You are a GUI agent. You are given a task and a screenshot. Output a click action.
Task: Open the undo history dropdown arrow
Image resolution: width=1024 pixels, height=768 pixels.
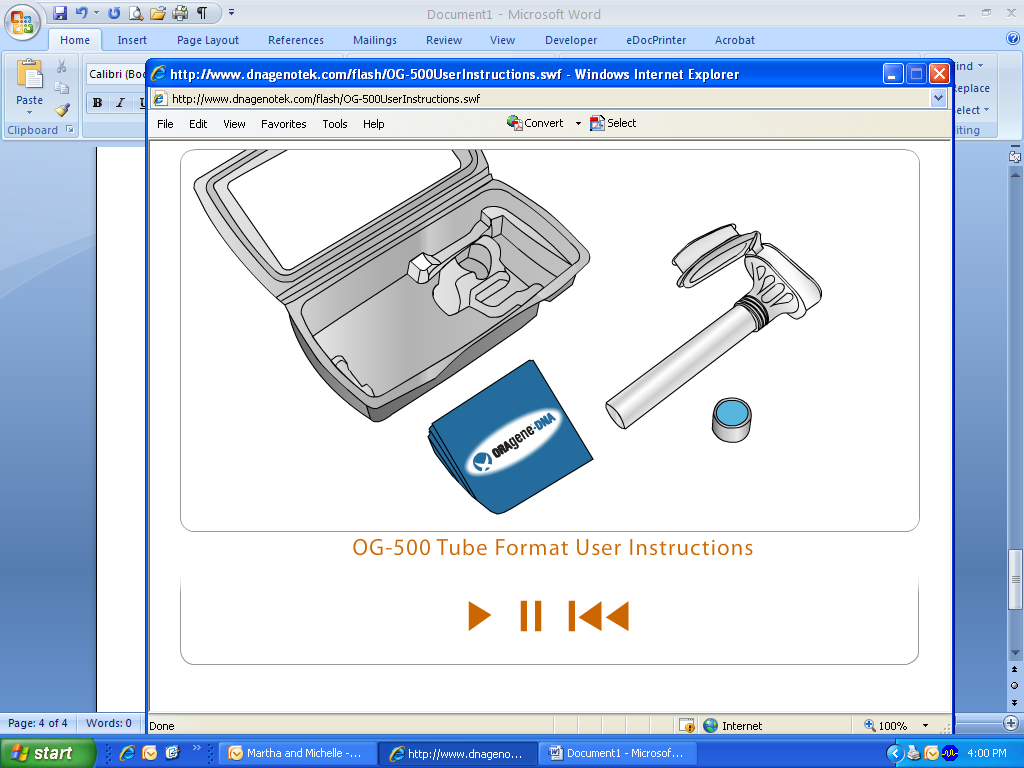tap(96, 12)
